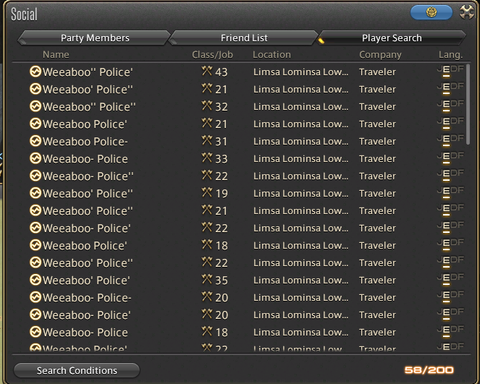Screen dimensions: 480x384
Task: Click status icon beside Weeaboo- Police- level 20
Action: [35, 297]
